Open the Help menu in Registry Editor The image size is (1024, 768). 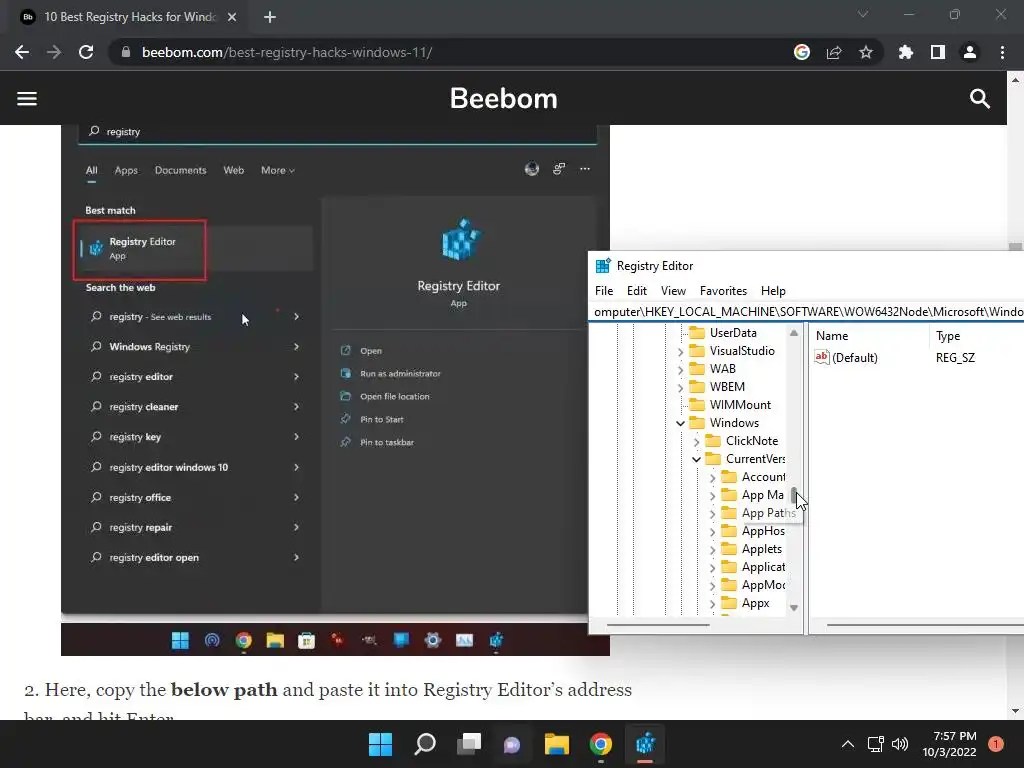[x=773, y=291]
